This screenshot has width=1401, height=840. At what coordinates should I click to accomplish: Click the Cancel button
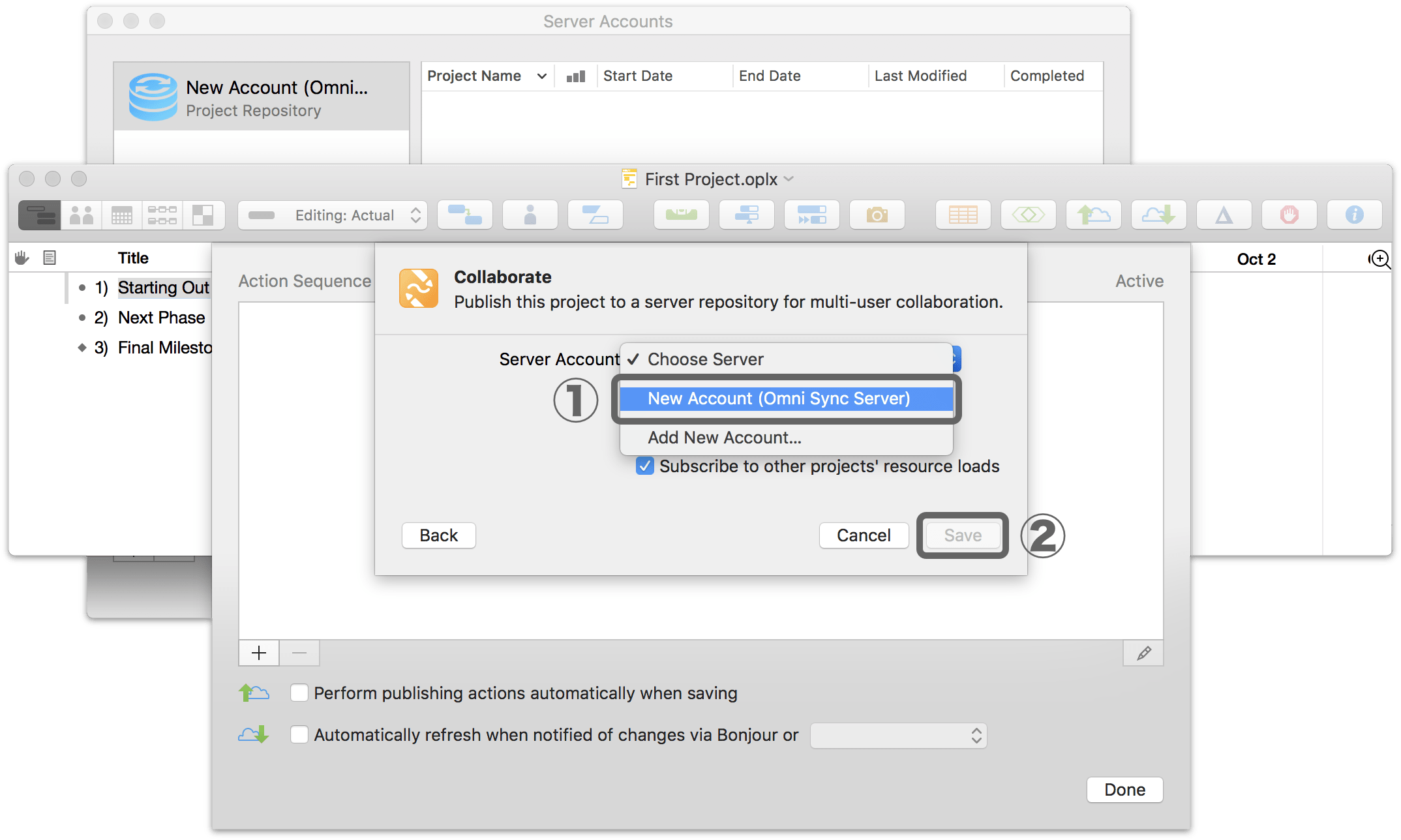[864, 535]
